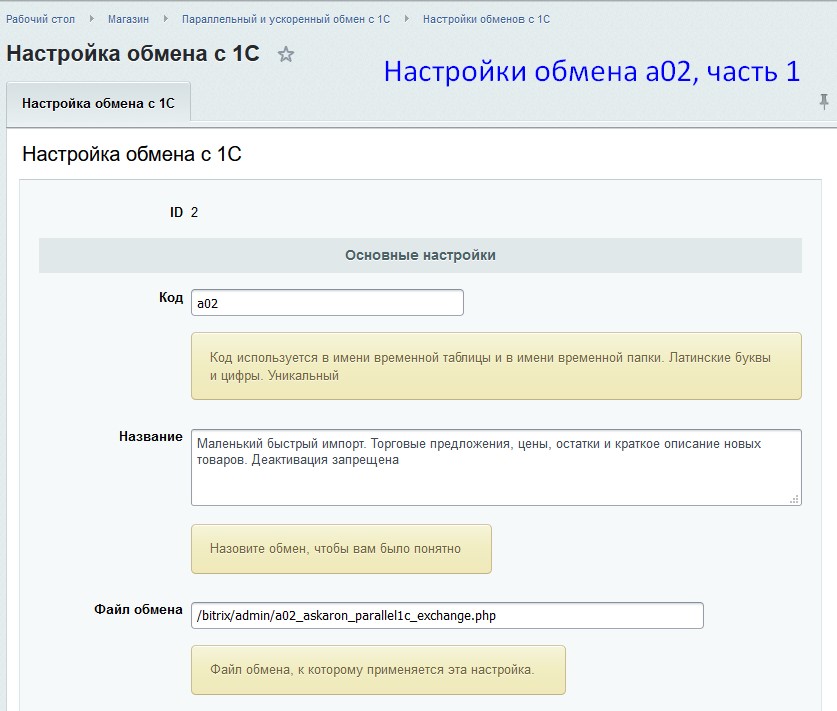
Task: Add page to favorites with star icon
Action: 286,55
